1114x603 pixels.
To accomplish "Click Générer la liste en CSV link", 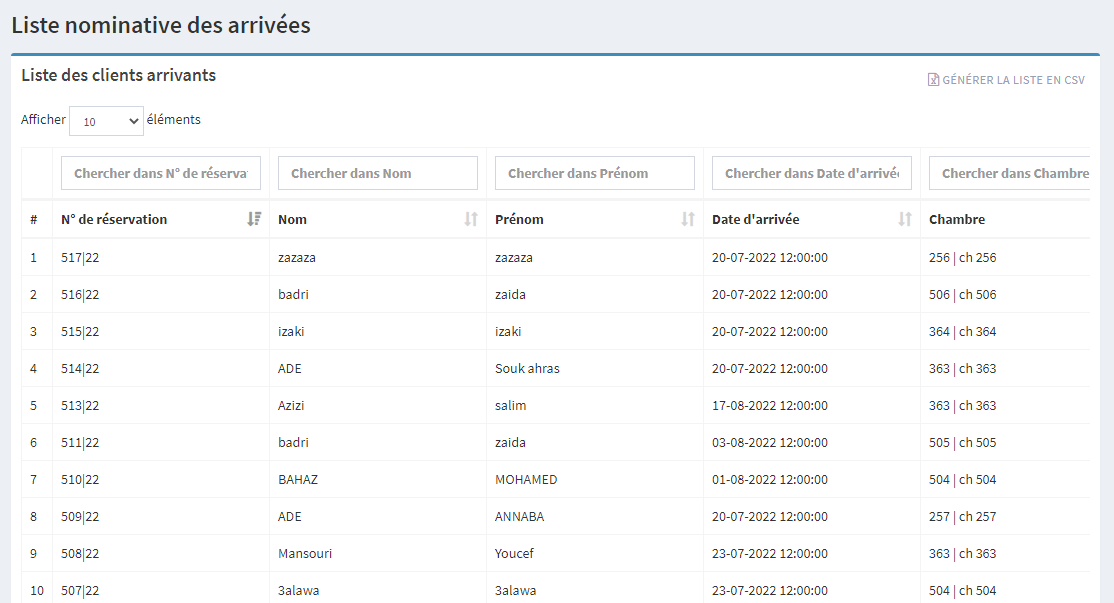I will click(1012, 80).
